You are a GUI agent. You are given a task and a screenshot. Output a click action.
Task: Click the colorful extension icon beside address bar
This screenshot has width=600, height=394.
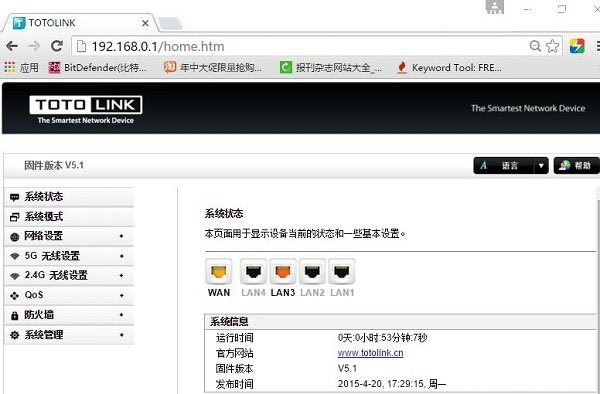(577, 46)
